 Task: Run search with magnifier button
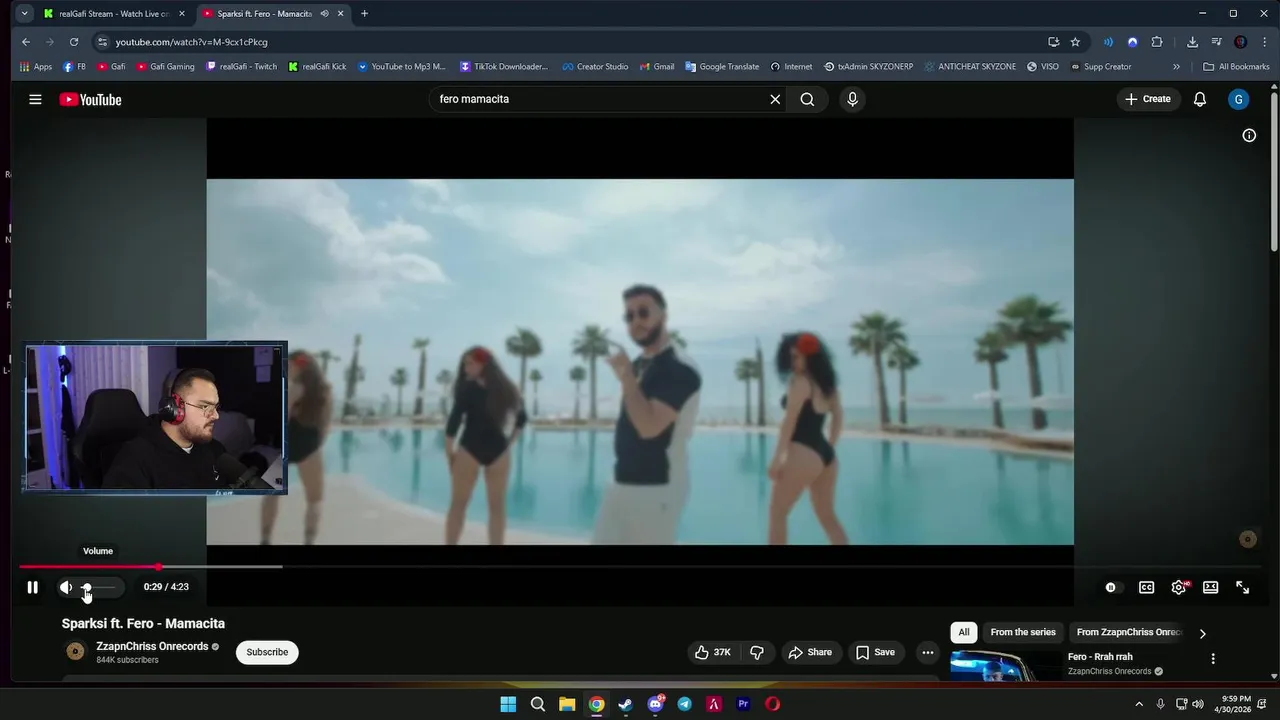pos(807,99)
